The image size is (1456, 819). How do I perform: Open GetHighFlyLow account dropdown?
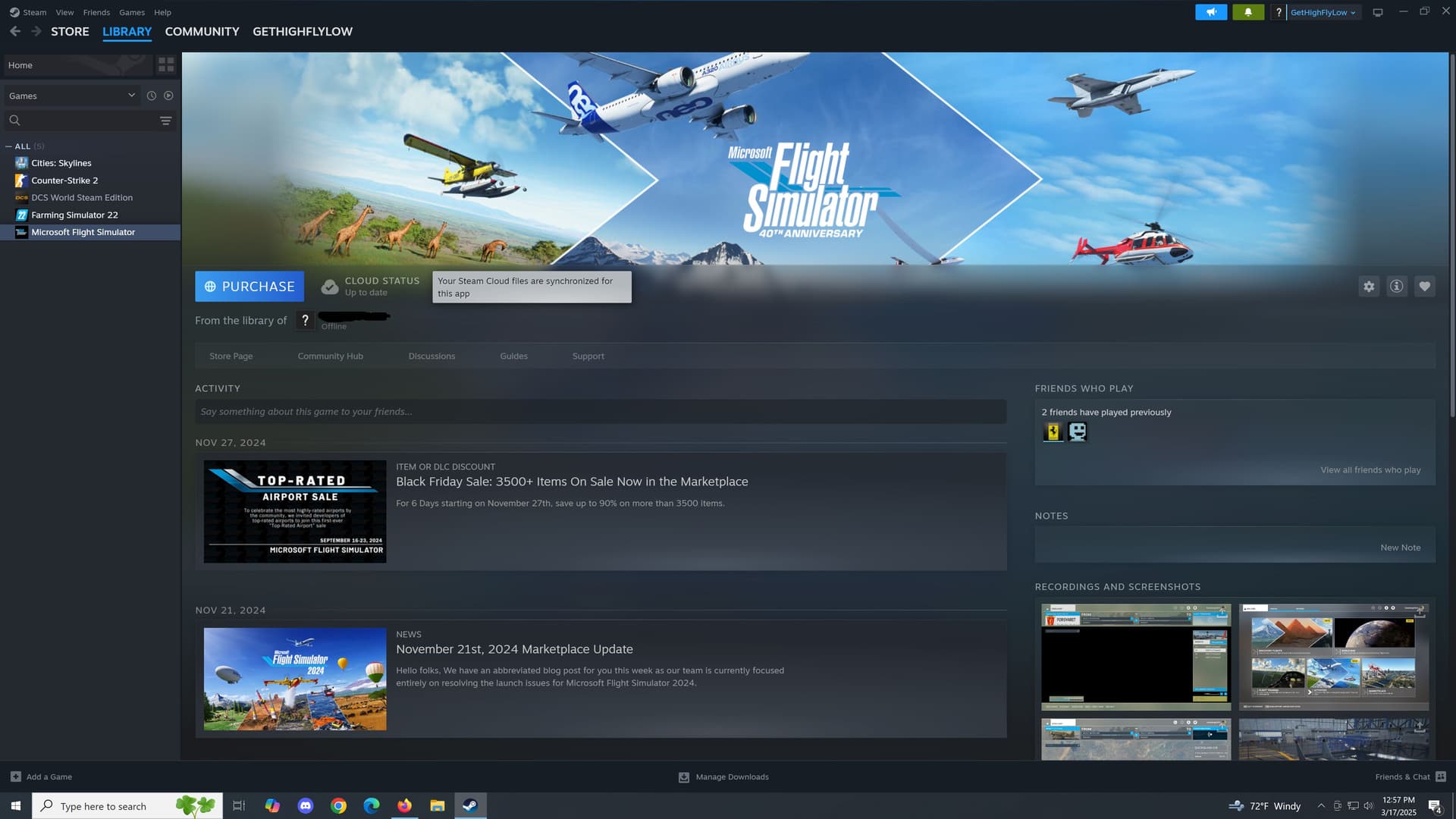pos(1323,12)
